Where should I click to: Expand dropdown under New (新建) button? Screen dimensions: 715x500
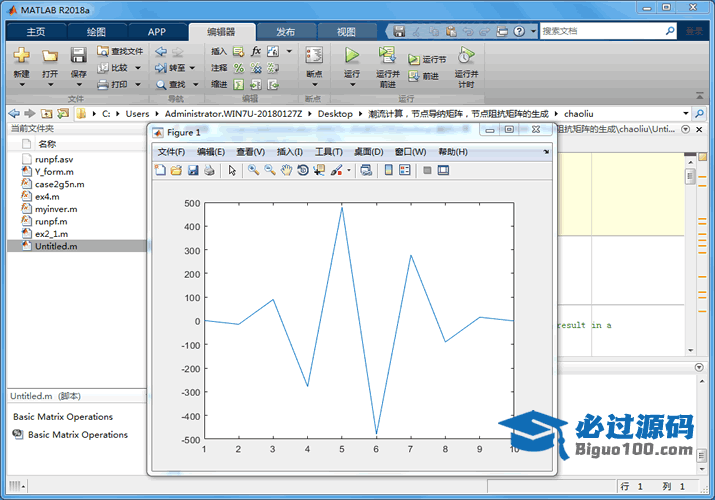point(21,84)
